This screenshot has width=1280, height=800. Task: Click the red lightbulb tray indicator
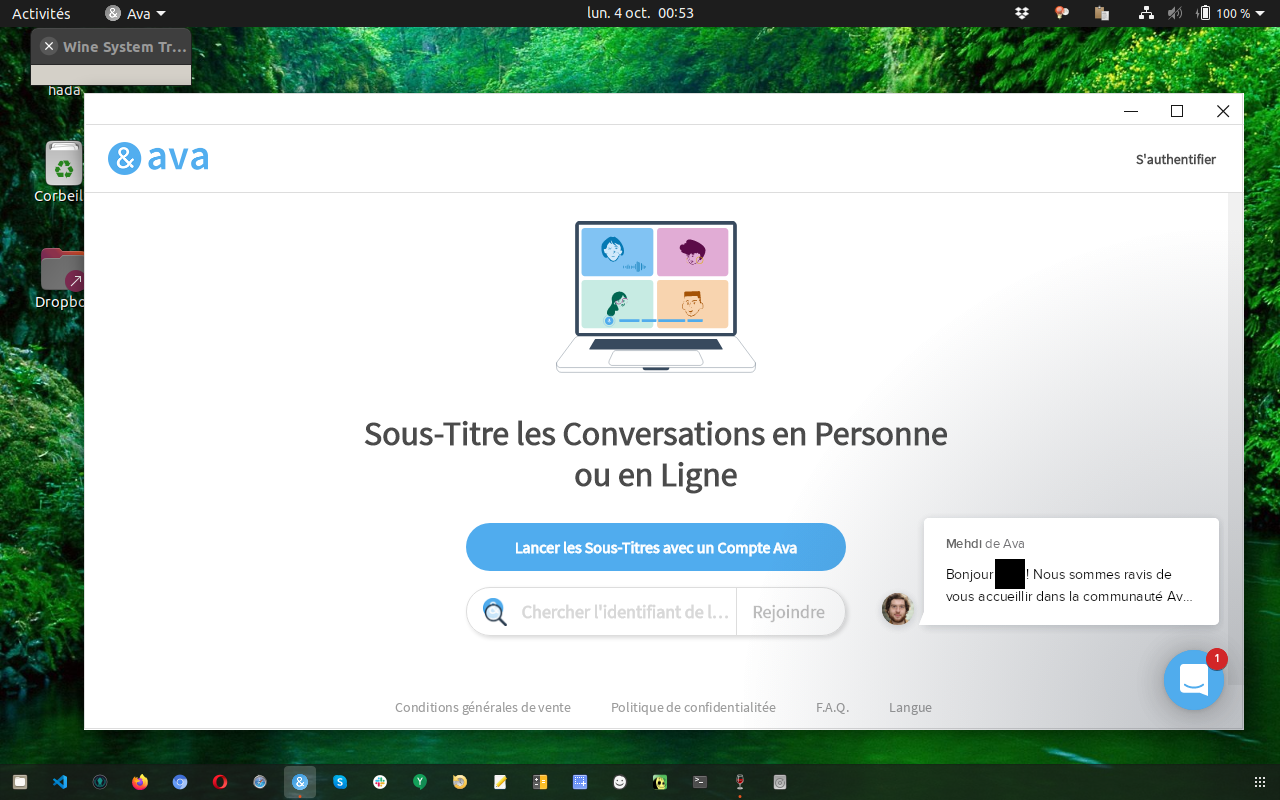1062,13
